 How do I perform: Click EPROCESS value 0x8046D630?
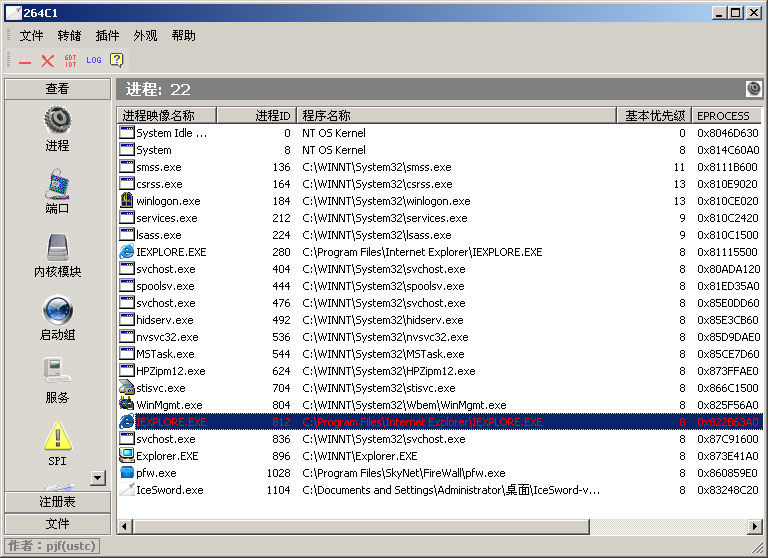728,133
